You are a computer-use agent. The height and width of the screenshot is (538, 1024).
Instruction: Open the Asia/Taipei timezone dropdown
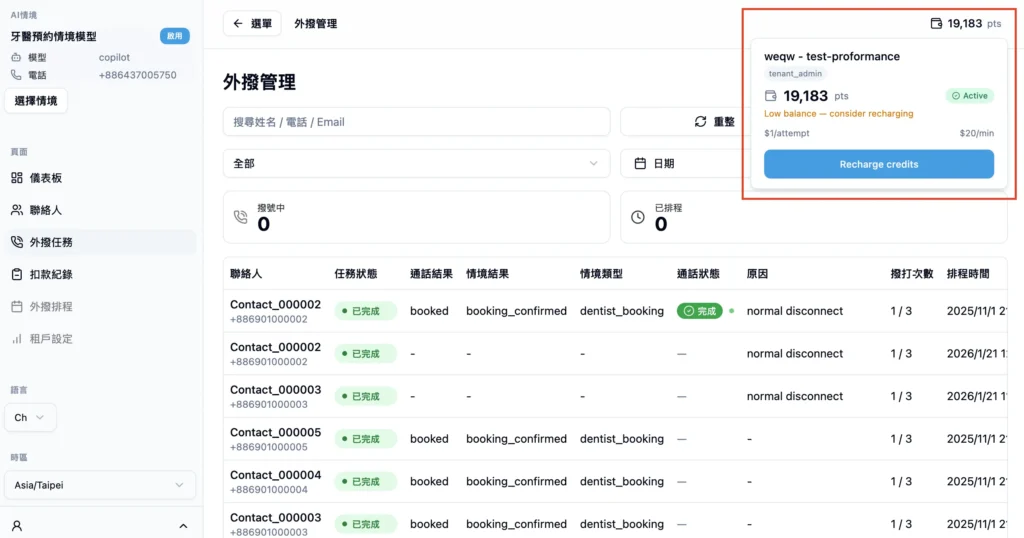pyautogui.click(x=100, y=485)
